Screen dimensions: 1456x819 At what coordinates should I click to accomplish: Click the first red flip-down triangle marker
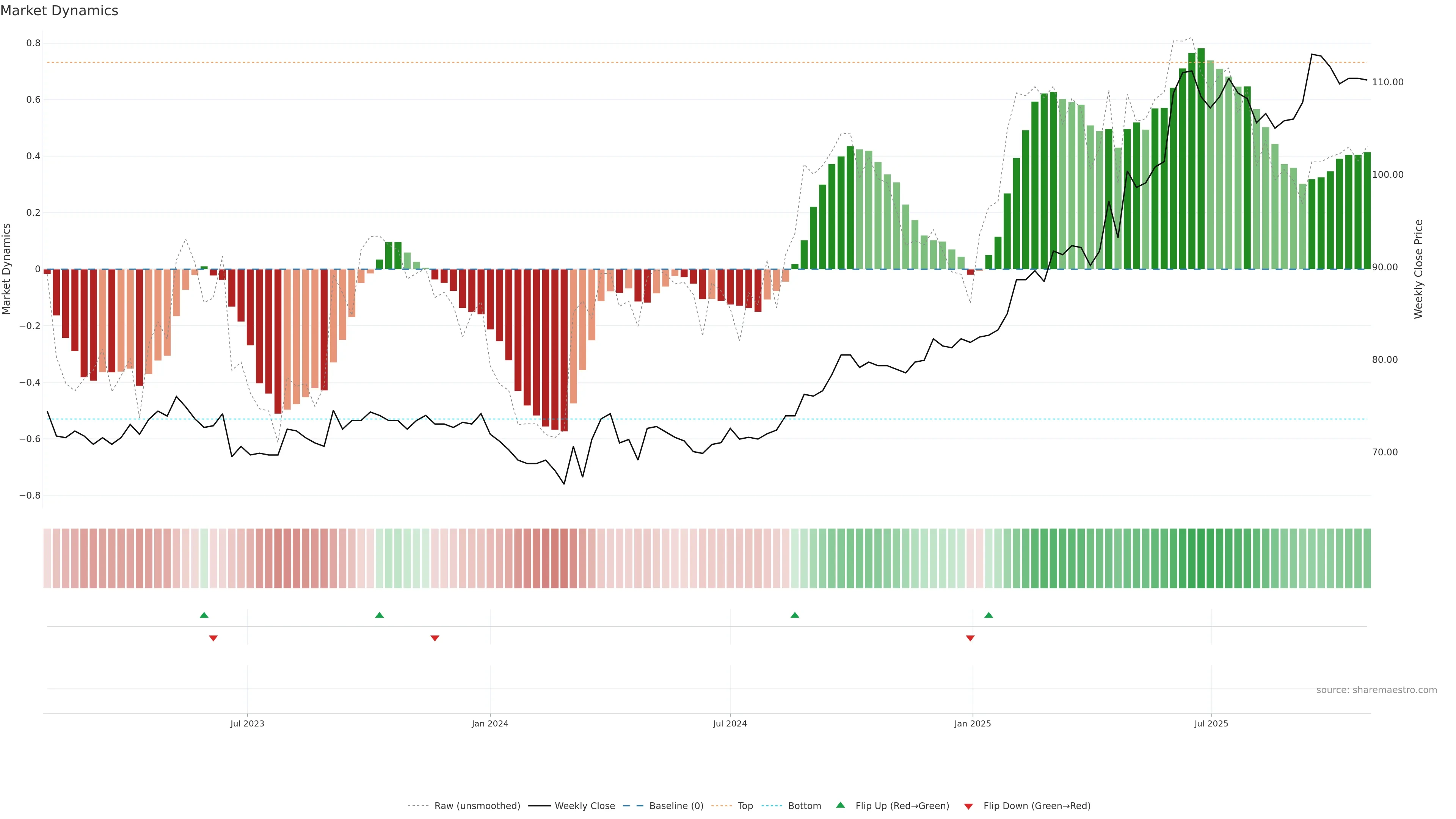[213, 638]
